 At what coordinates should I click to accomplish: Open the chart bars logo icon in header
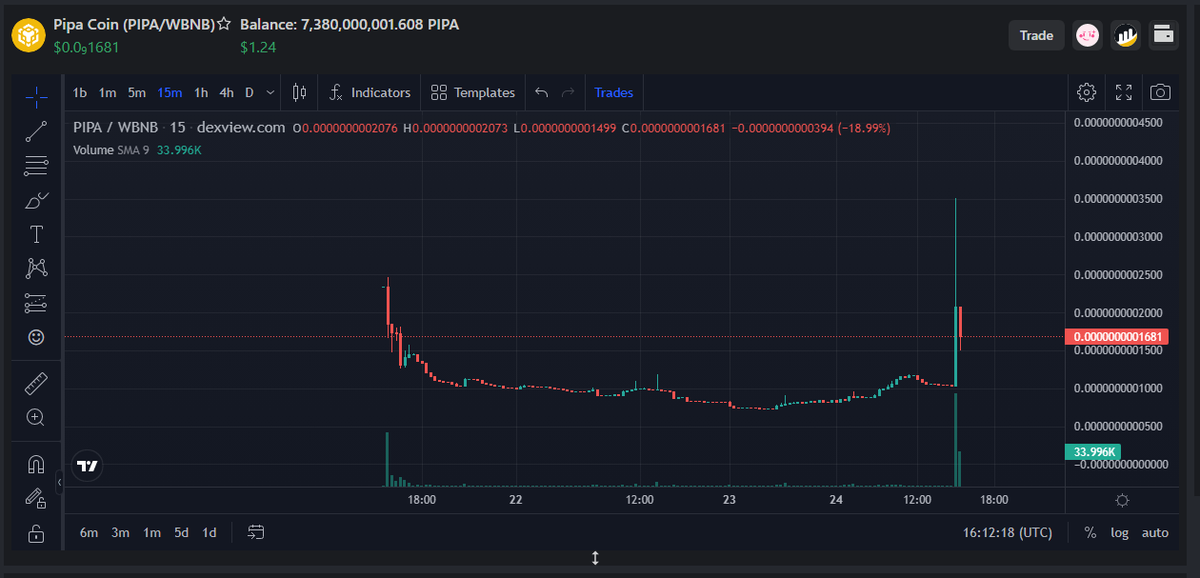[x=1127, y=35]
